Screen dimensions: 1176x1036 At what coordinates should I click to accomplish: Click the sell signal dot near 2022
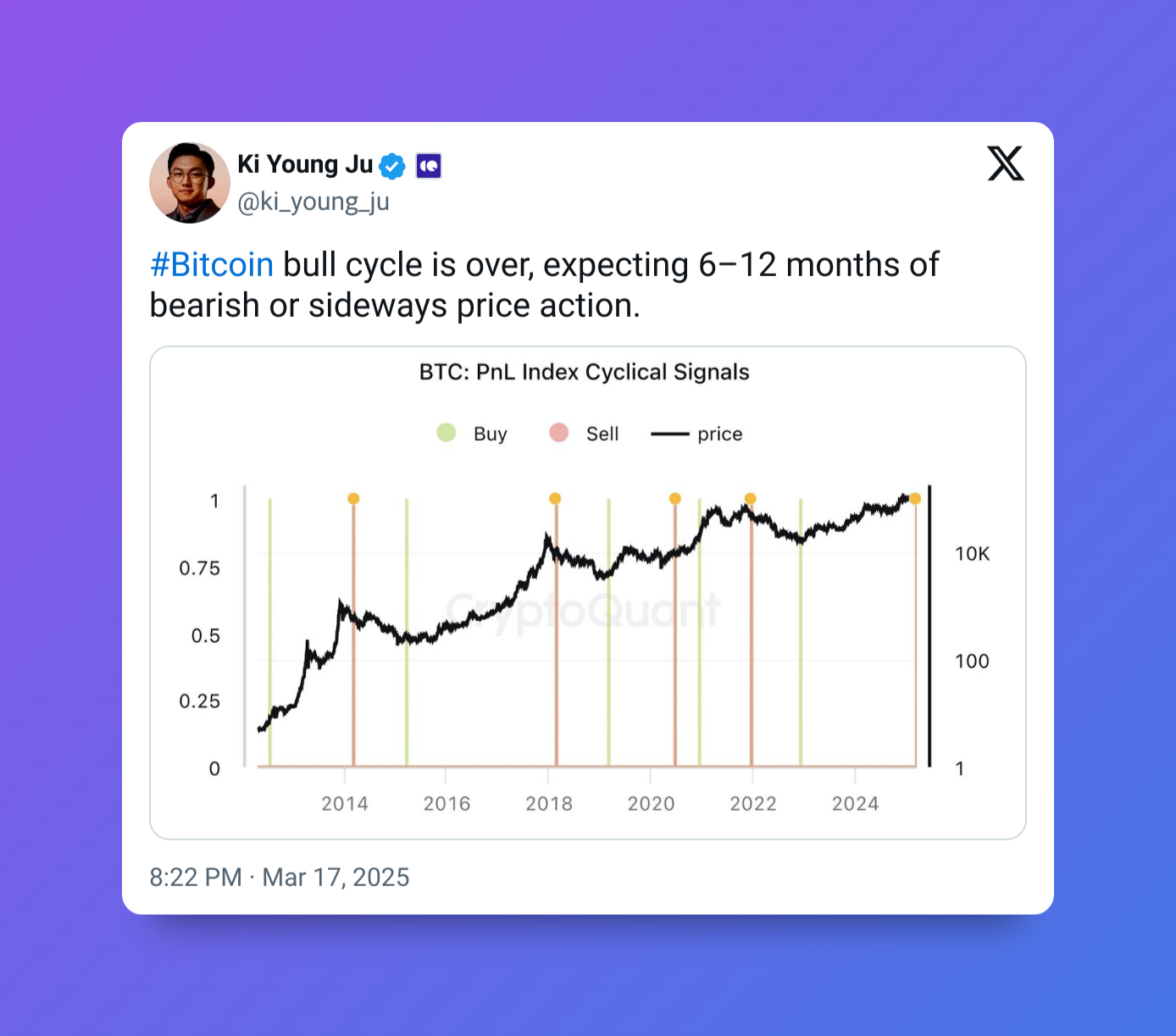pos(750,499)
